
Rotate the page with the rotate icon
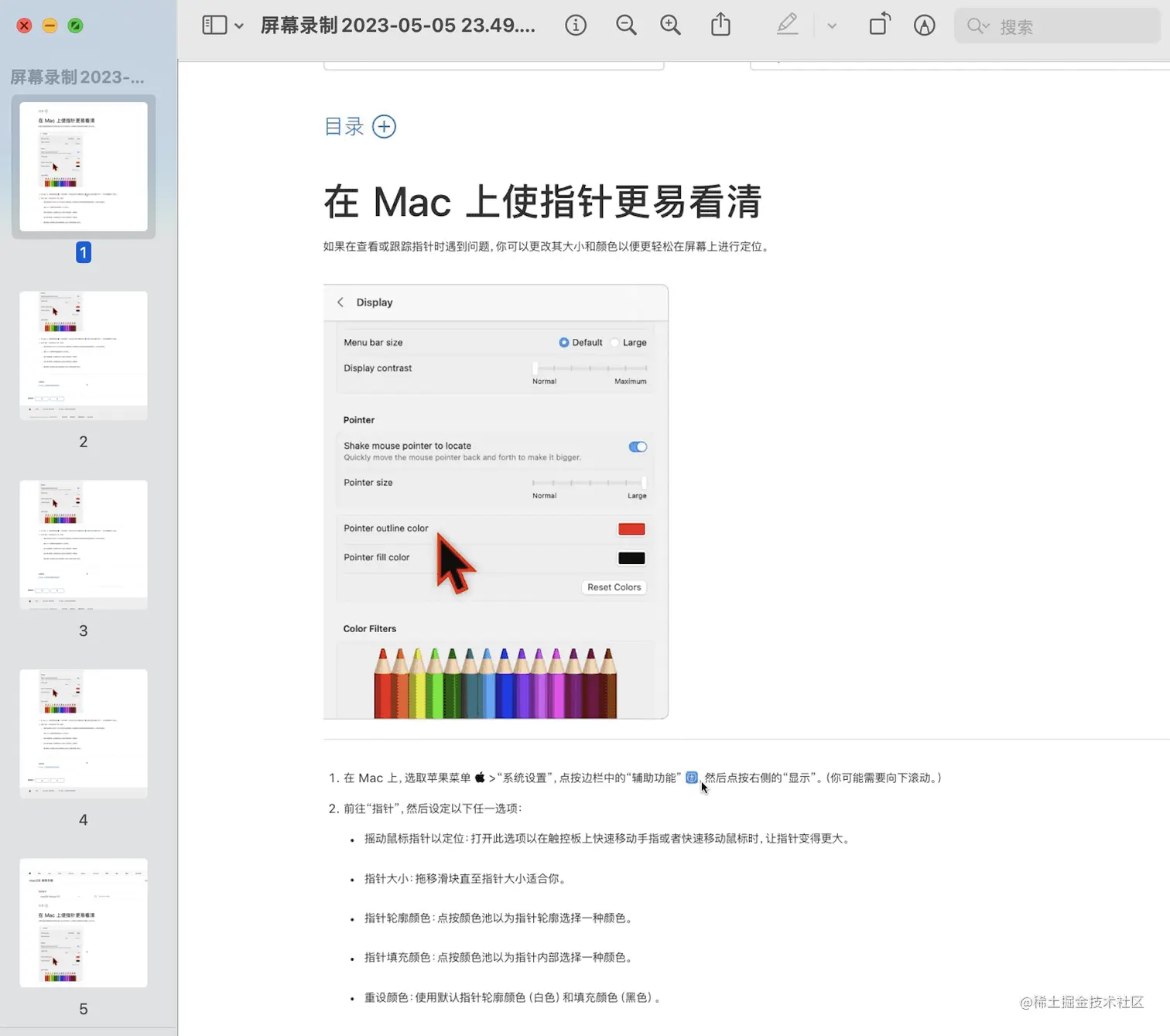coord(880,25)
